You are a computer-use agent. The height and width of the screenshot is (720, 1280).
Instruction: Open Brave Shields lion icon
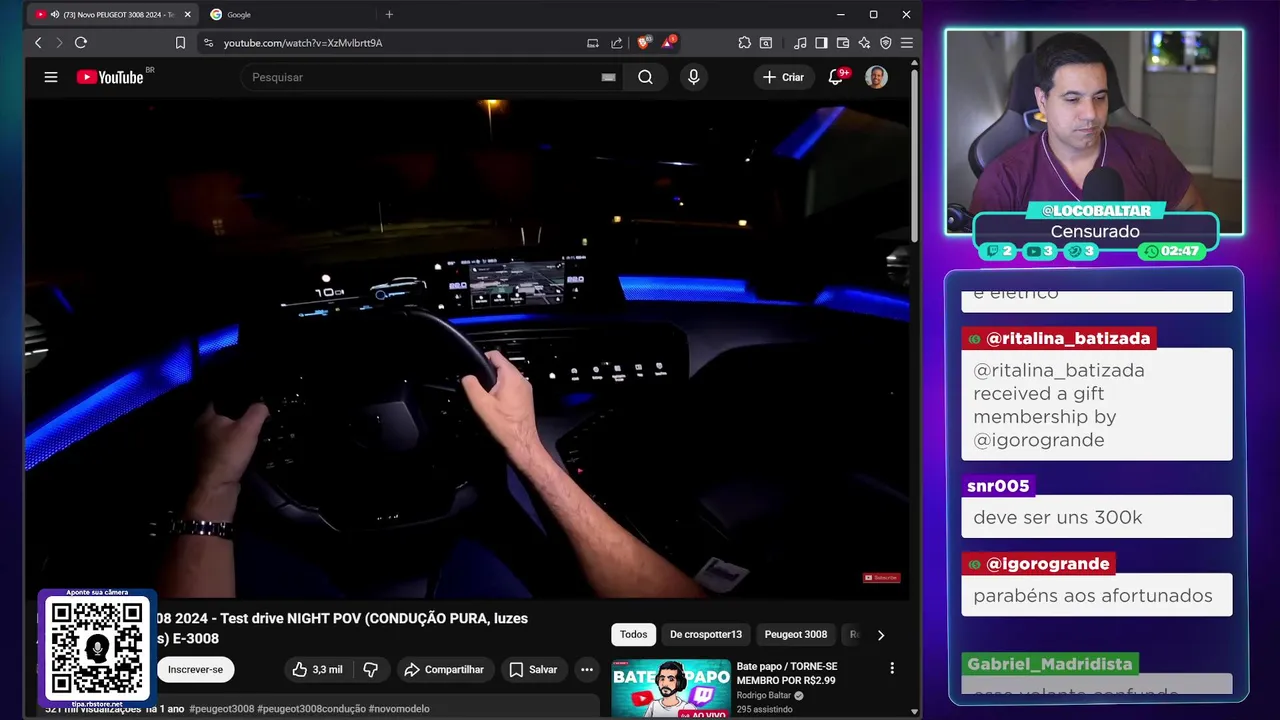644,43
